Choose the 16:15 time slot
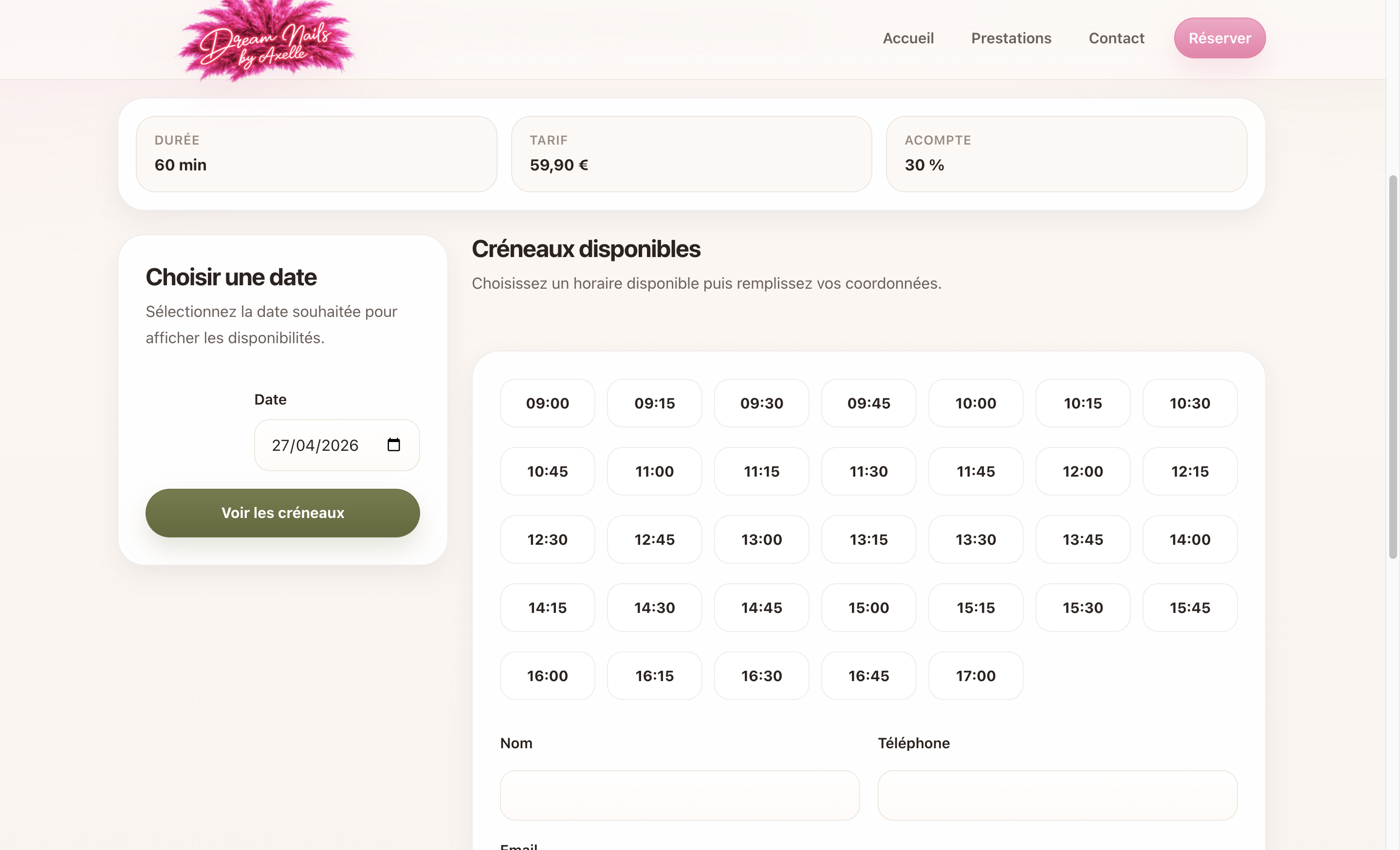The height and width of the screenshot is (850, 1400). coord(655,676)
